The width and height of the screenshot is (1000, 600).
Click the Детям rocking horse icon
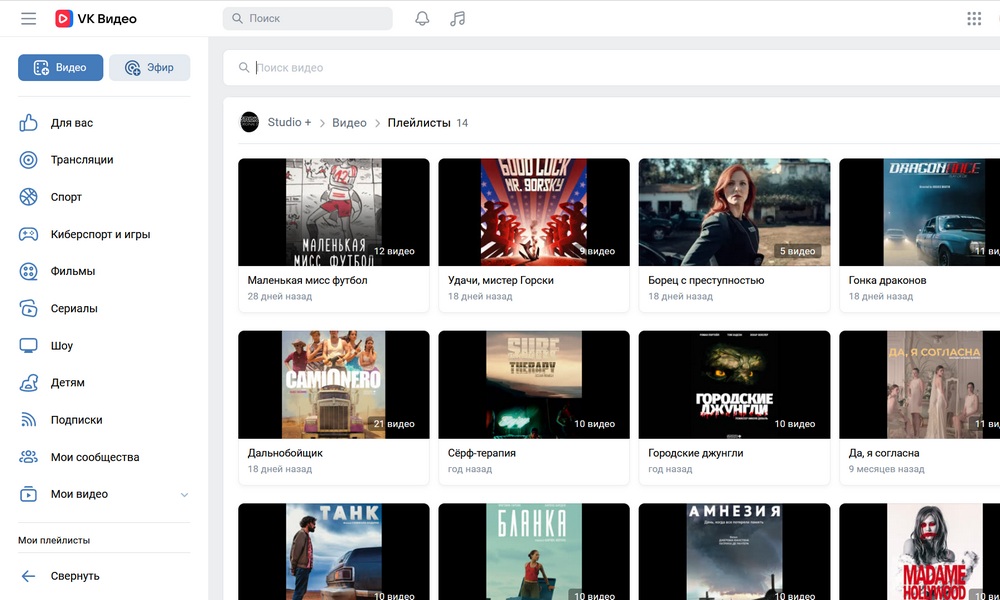(28, 383)
